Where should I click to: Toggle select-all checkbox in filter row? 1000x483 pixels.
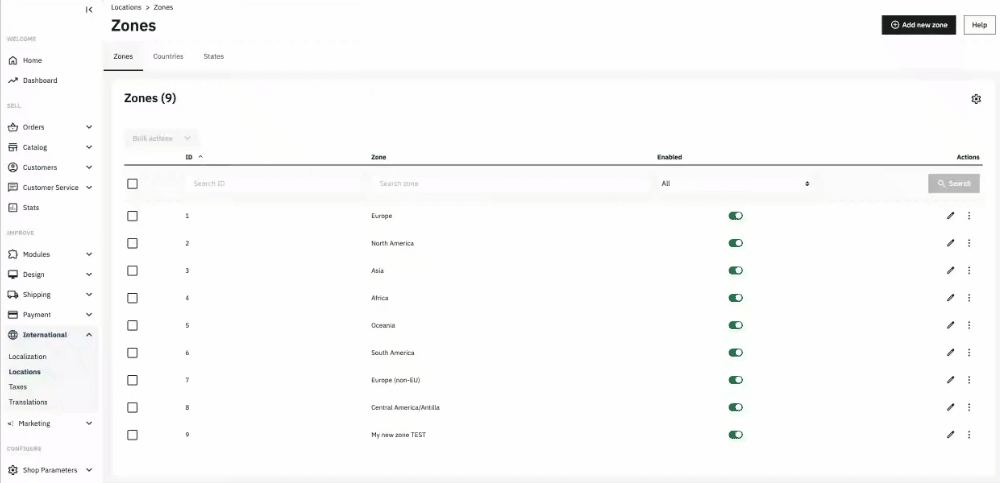132,184
